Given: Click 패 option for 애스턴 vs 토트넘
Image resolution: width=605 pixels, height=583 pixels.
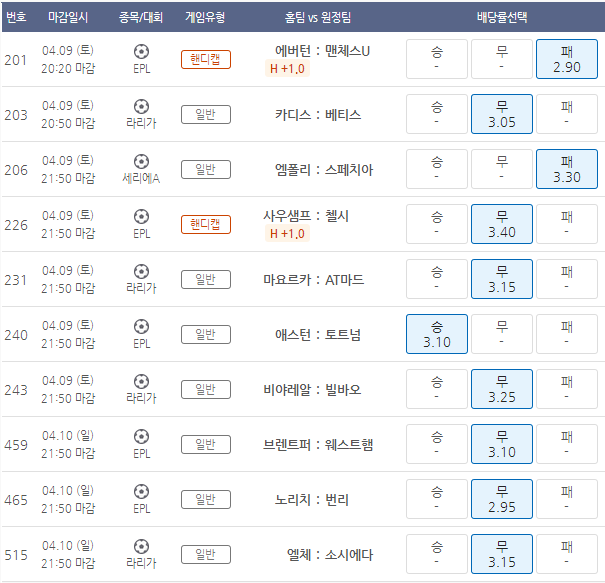Looking at the screenshot, I should click(x=566, y=334).
